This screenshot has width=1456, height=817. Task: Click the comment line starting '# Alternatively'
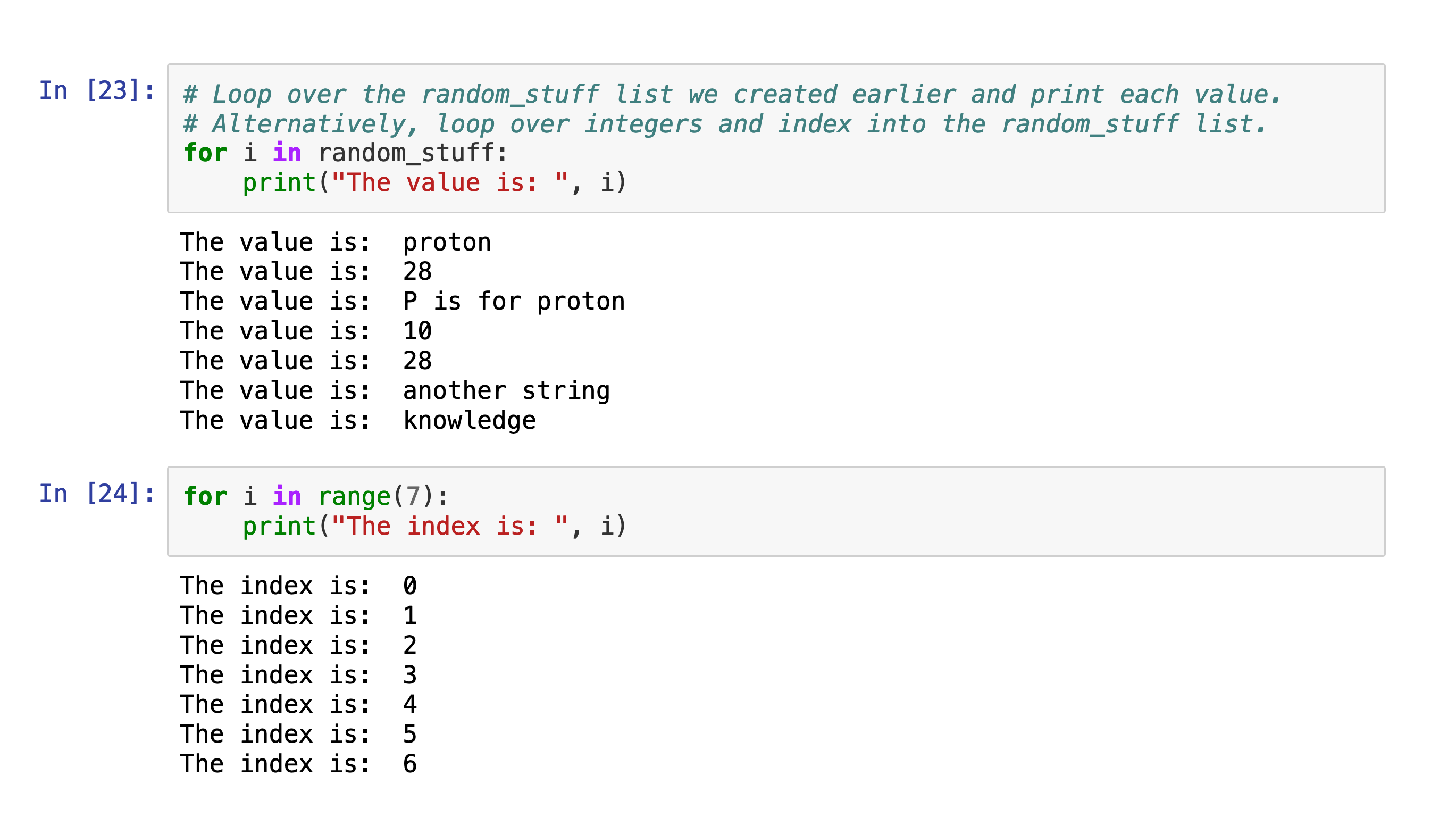tap(724, 124)
